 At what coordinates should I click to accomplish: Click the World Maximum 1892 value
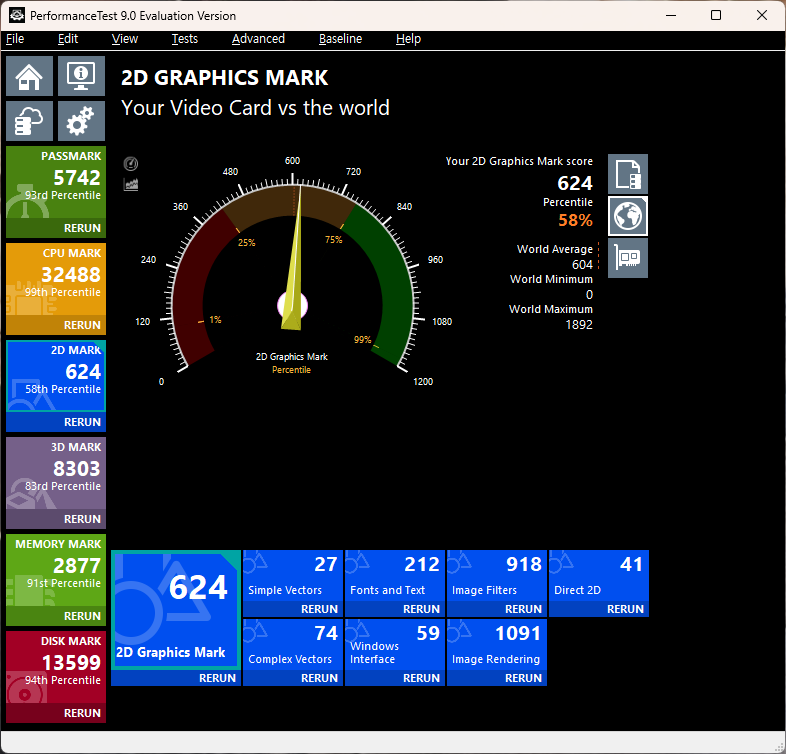click(x=579, y=325)
